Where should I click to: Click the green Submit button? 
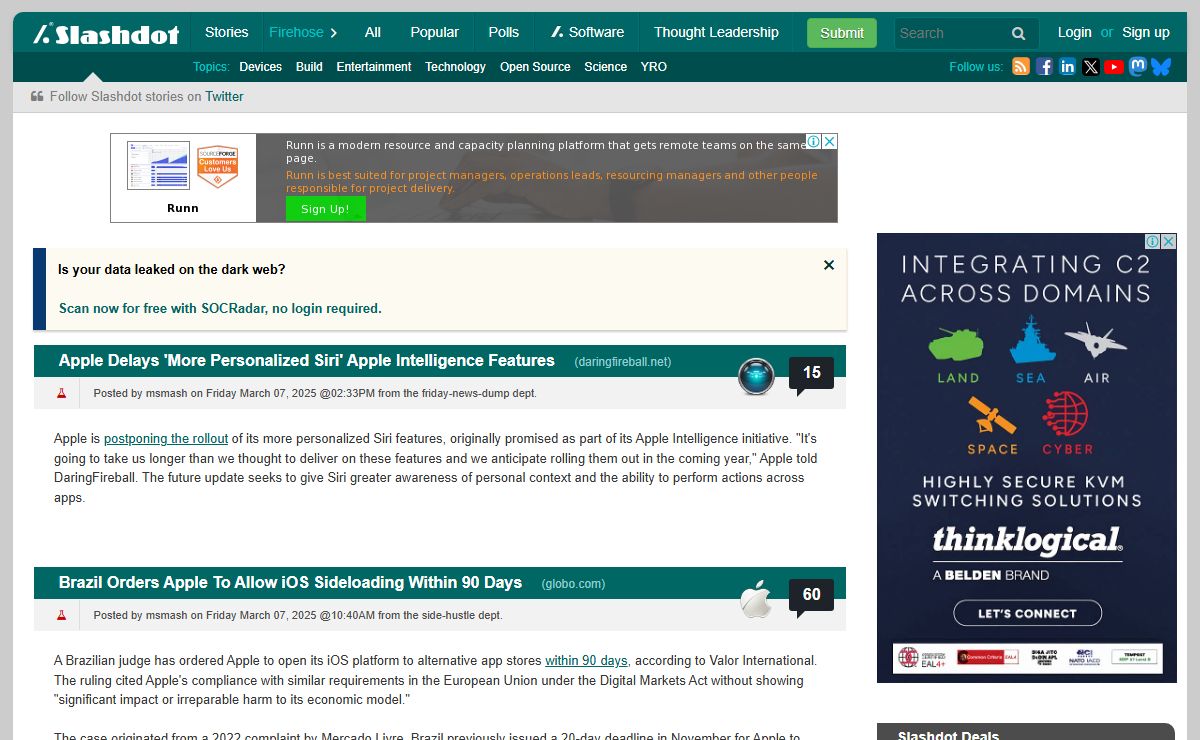coord(842,33)
